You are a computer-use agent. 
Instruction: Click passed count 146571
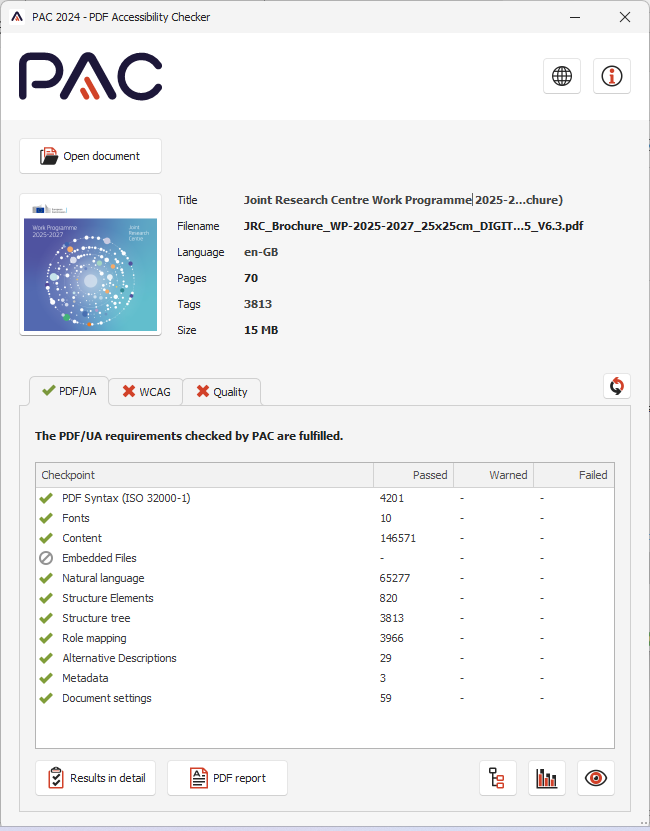click(x=398, y=538)
